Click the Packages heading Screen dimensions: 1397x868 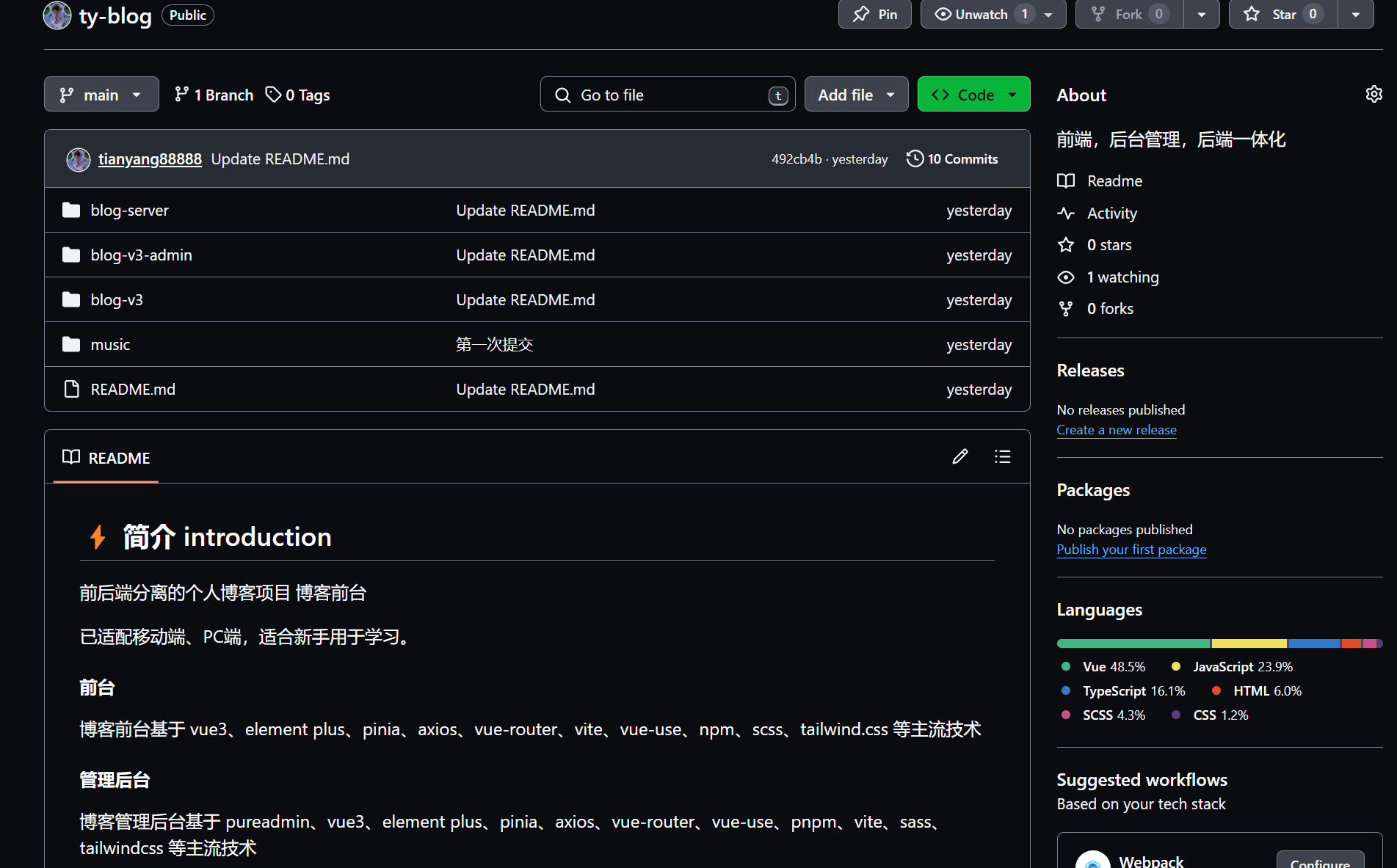click(x=1093, y=490)
